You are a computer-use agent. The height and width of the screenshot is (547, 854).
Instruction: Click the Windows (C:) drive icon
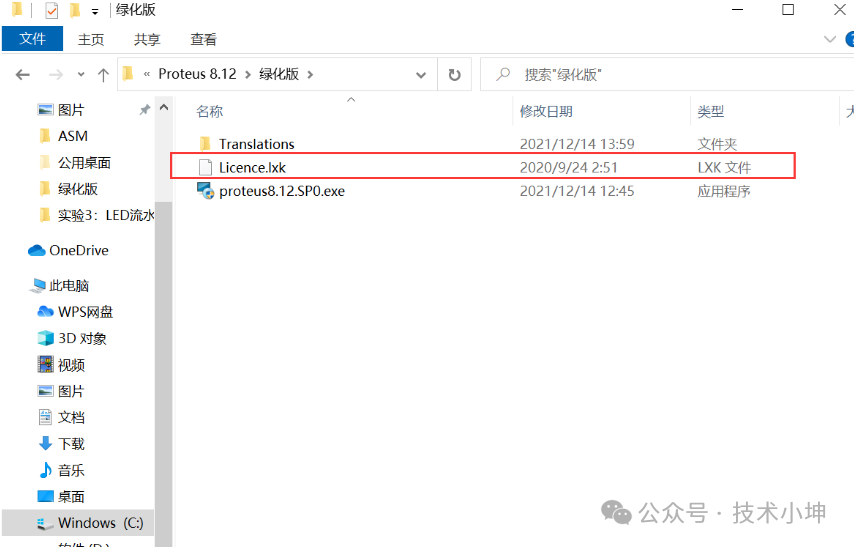(x=44, y=523)
